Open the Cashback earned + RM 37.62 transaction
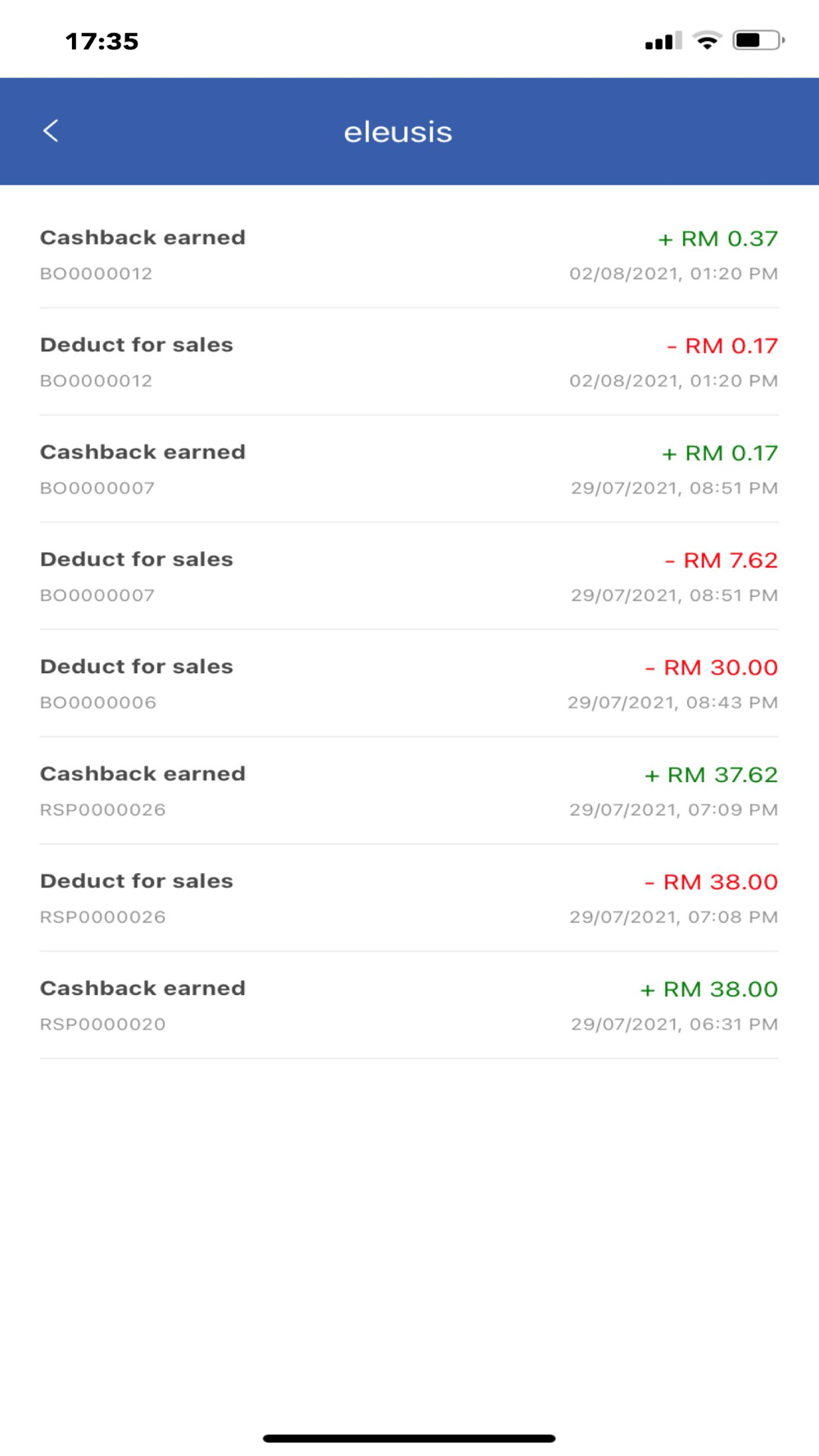819x1456 pixels. point(409,791)
